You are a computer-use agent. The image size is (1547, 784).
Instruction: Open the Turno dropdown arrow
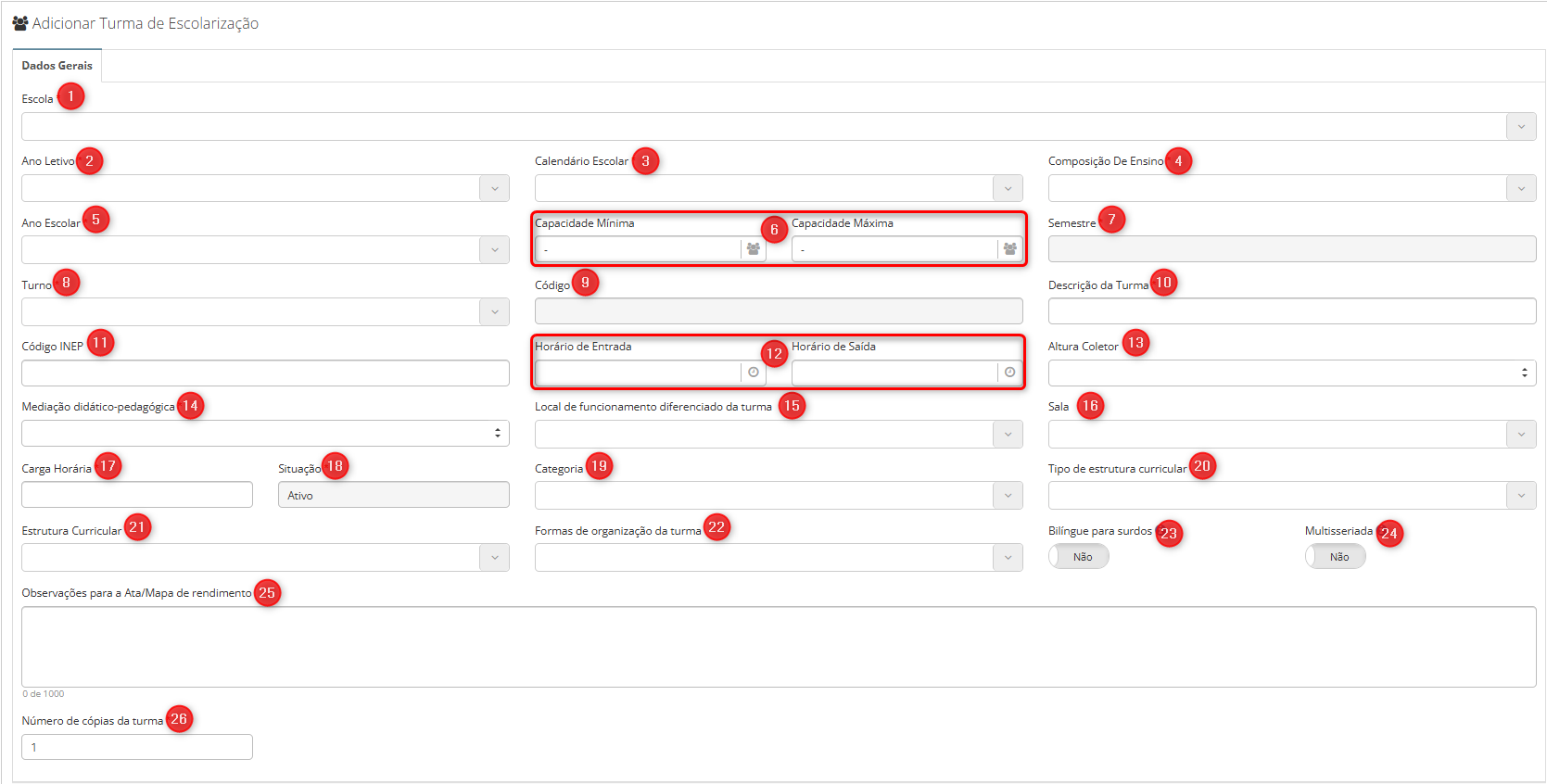(x=494, y=312)
